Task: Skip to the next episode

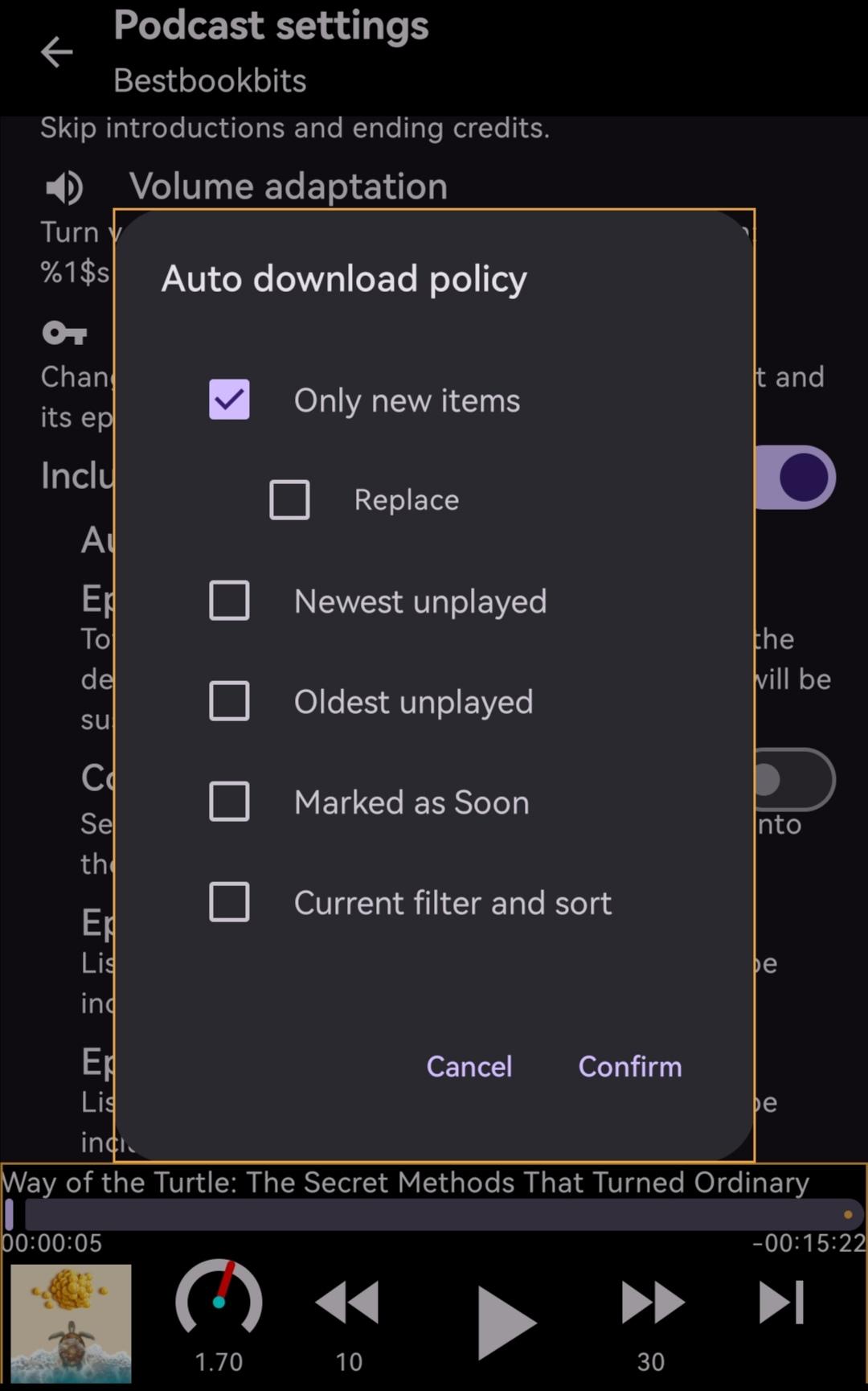Action: coord(781,1302)
